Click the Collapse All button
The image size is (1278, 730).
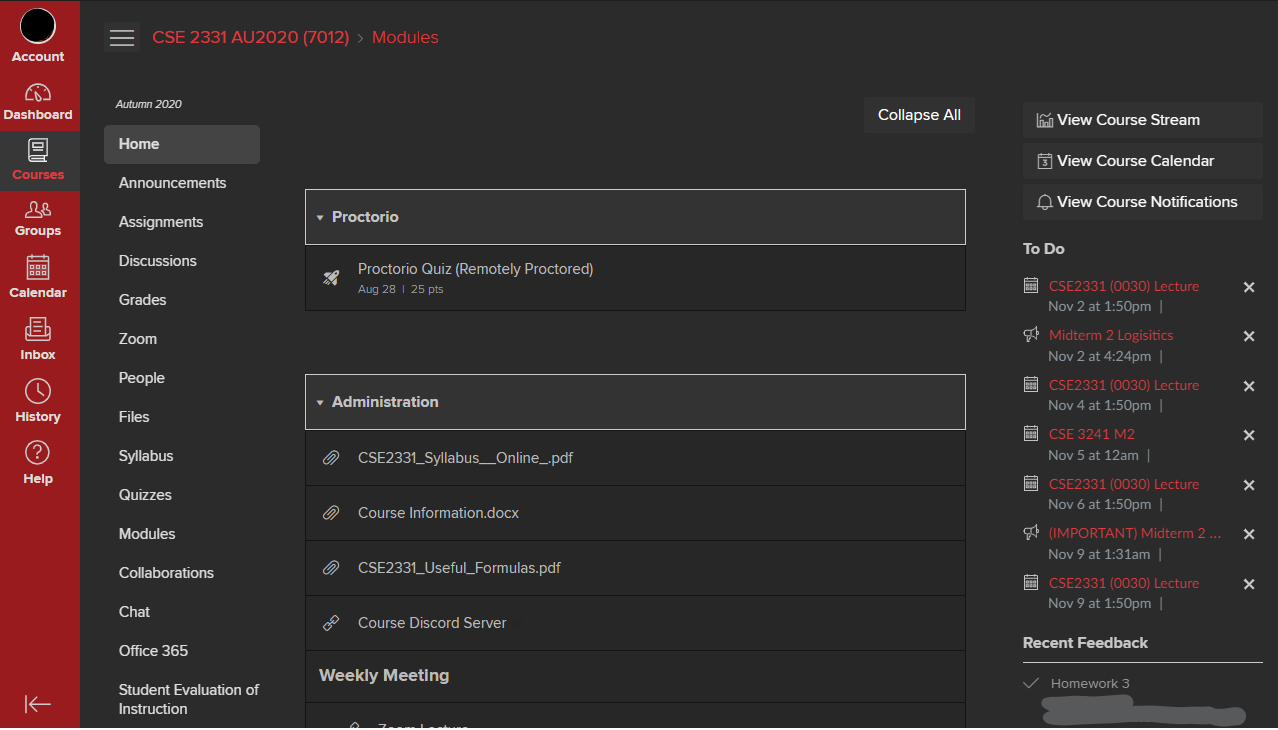coord(919,115)
